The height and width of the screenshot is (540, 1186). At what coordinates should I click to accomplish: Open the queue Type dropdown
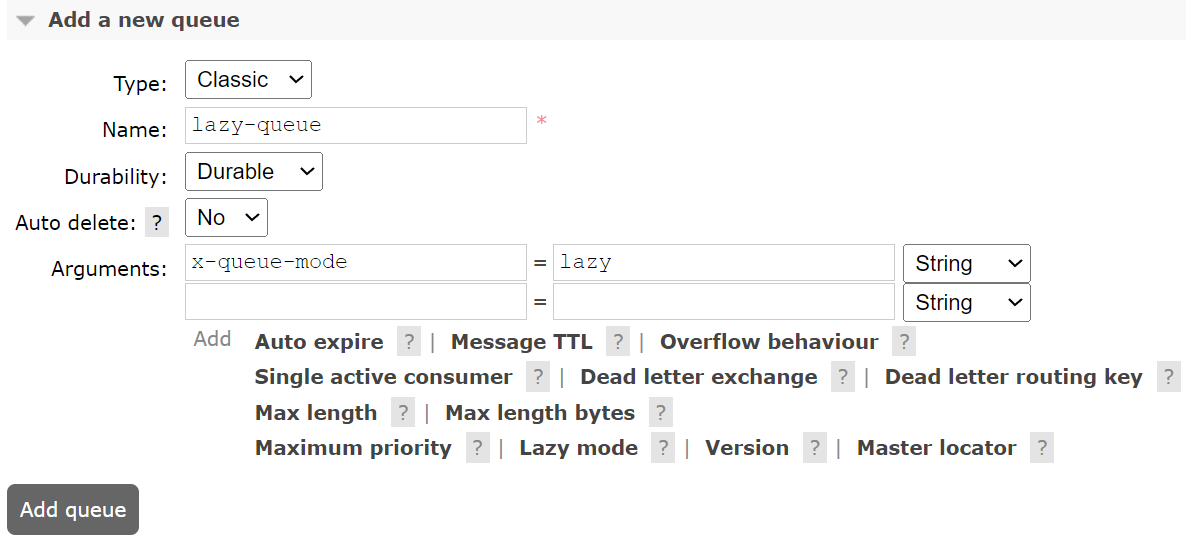point(248,80)
